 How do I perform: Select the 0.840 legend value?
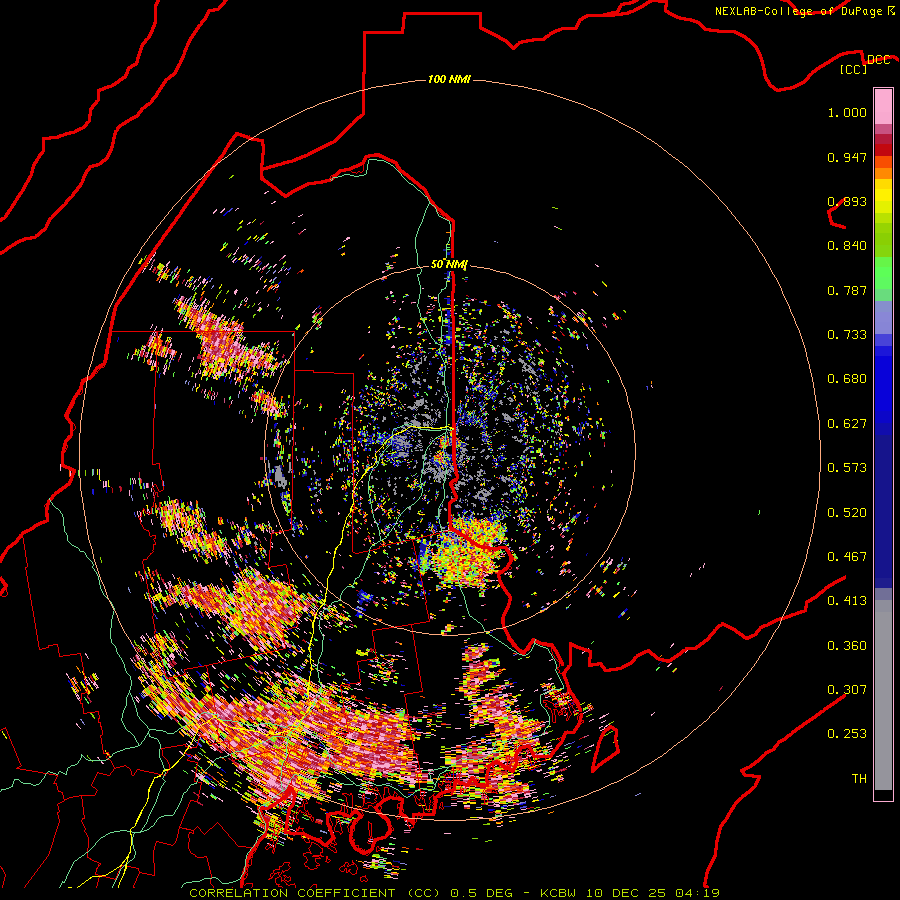847,246
